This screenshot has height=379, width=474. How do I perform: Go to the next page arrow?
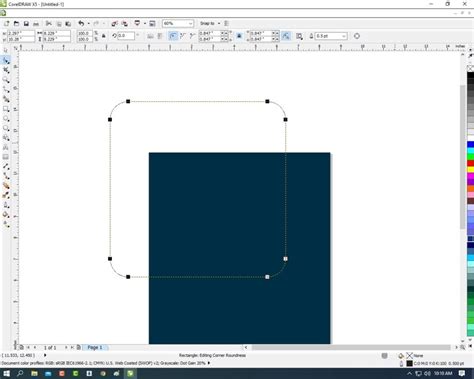[66, 347]
